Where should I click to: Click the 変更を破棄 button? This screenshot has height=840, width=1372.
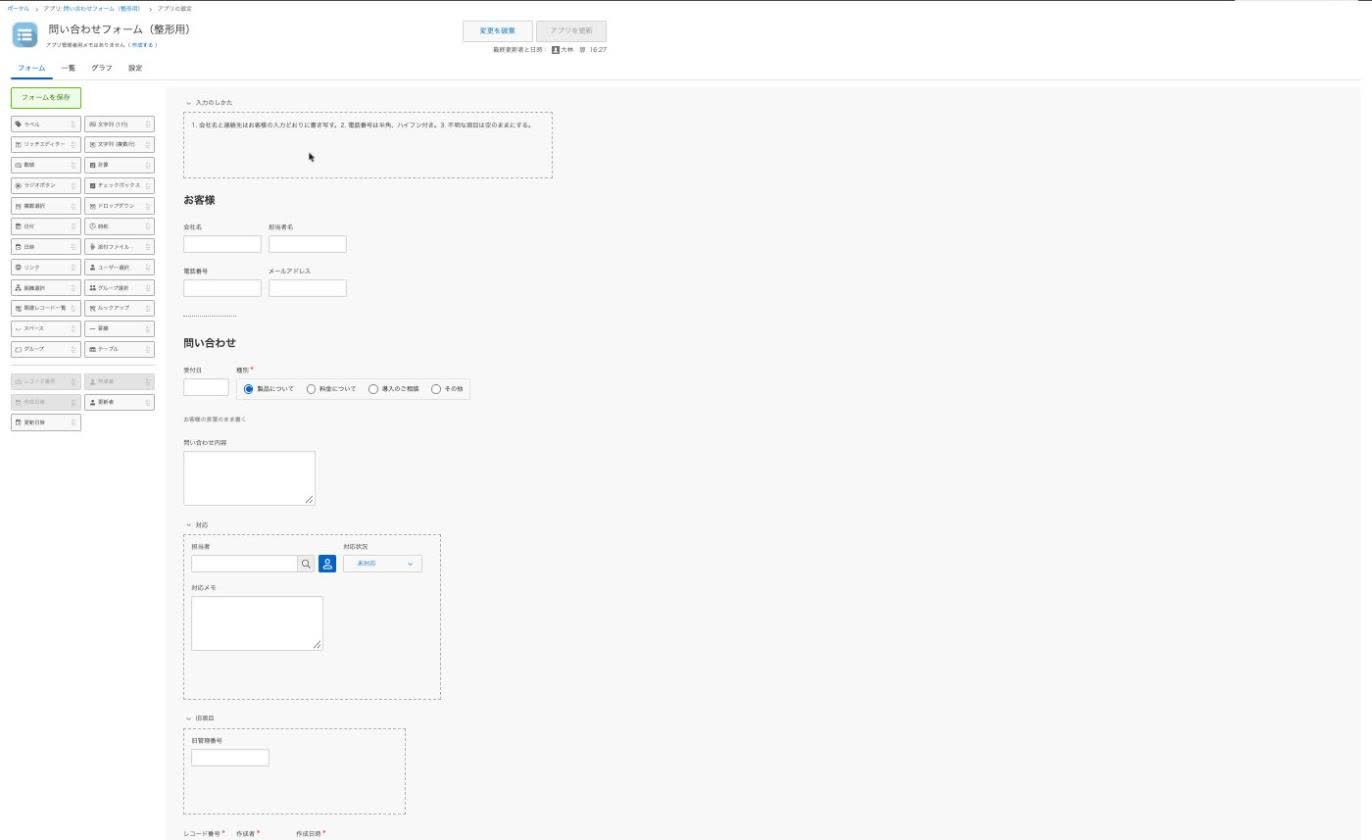click(x=498, y=31)
